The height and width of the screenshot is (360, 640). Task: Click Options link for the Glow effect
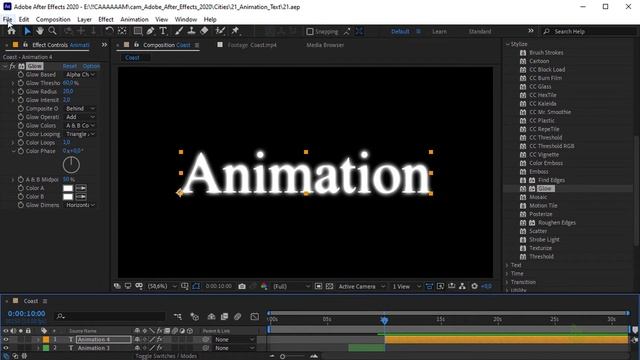pyautogui.click(x=91, y=66)
